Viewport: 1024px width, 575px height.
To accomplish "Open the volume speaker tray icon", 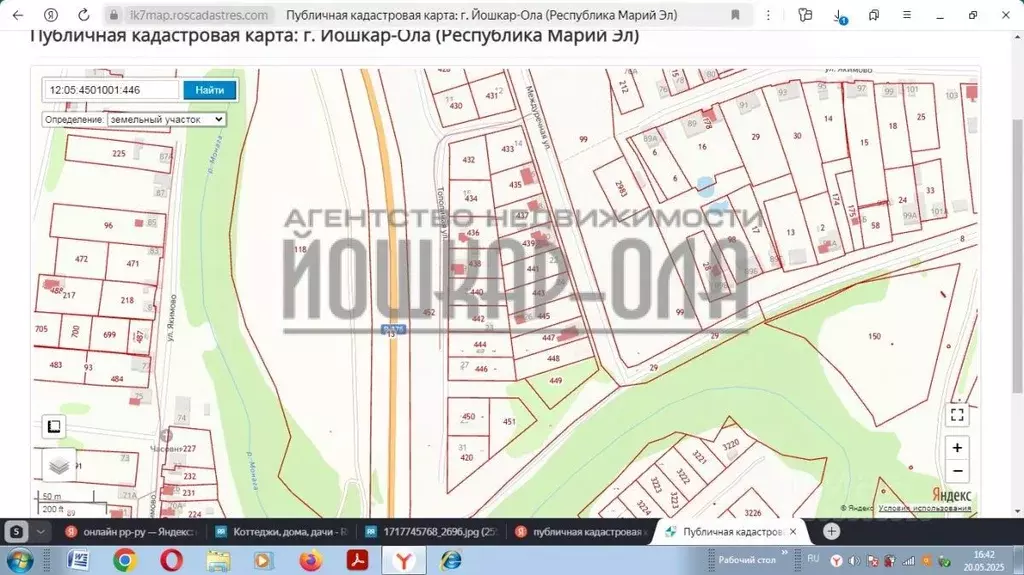I will pyautogui.click(x=854, y=561).
